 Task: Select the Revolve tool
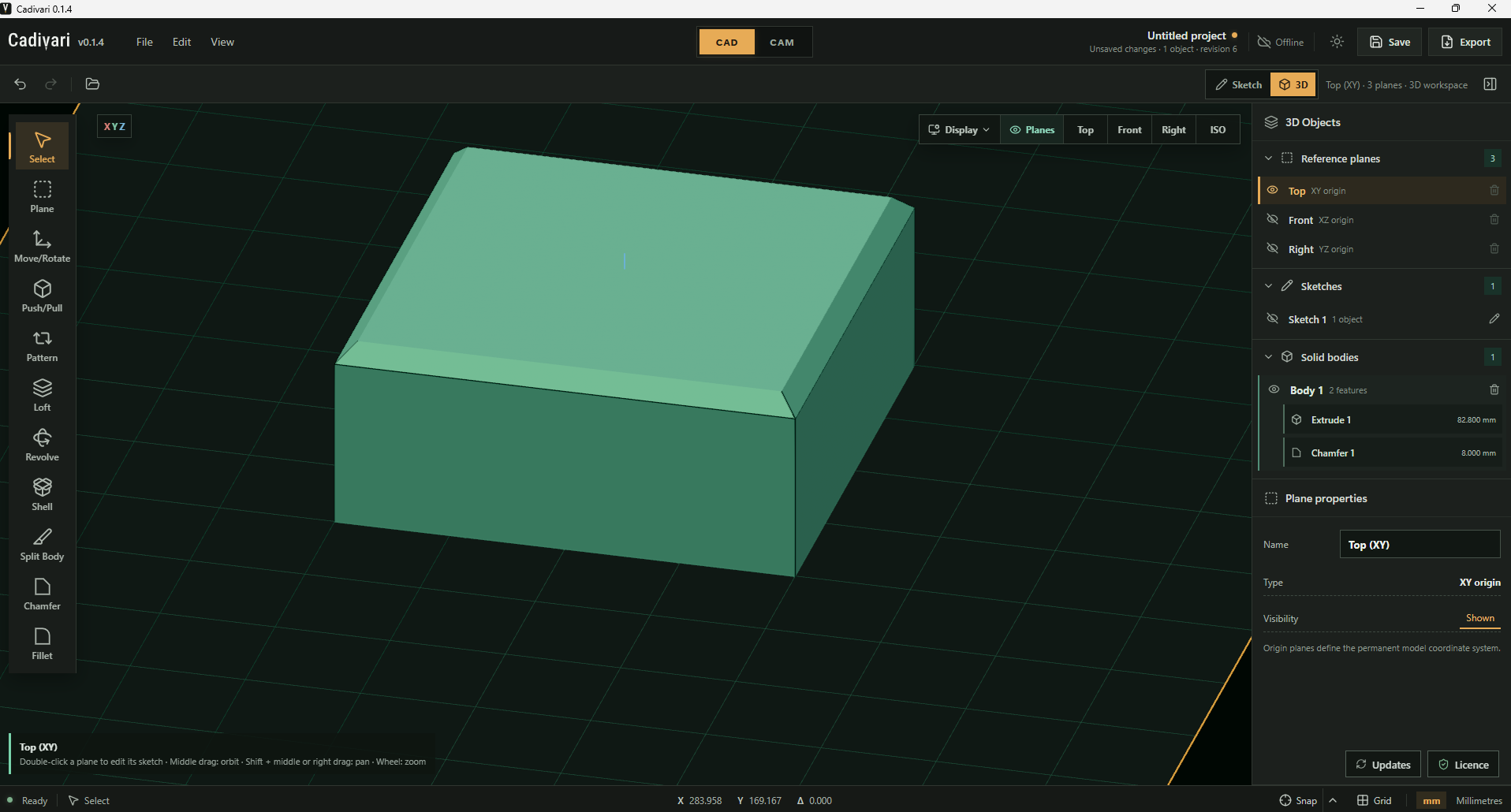42,445
